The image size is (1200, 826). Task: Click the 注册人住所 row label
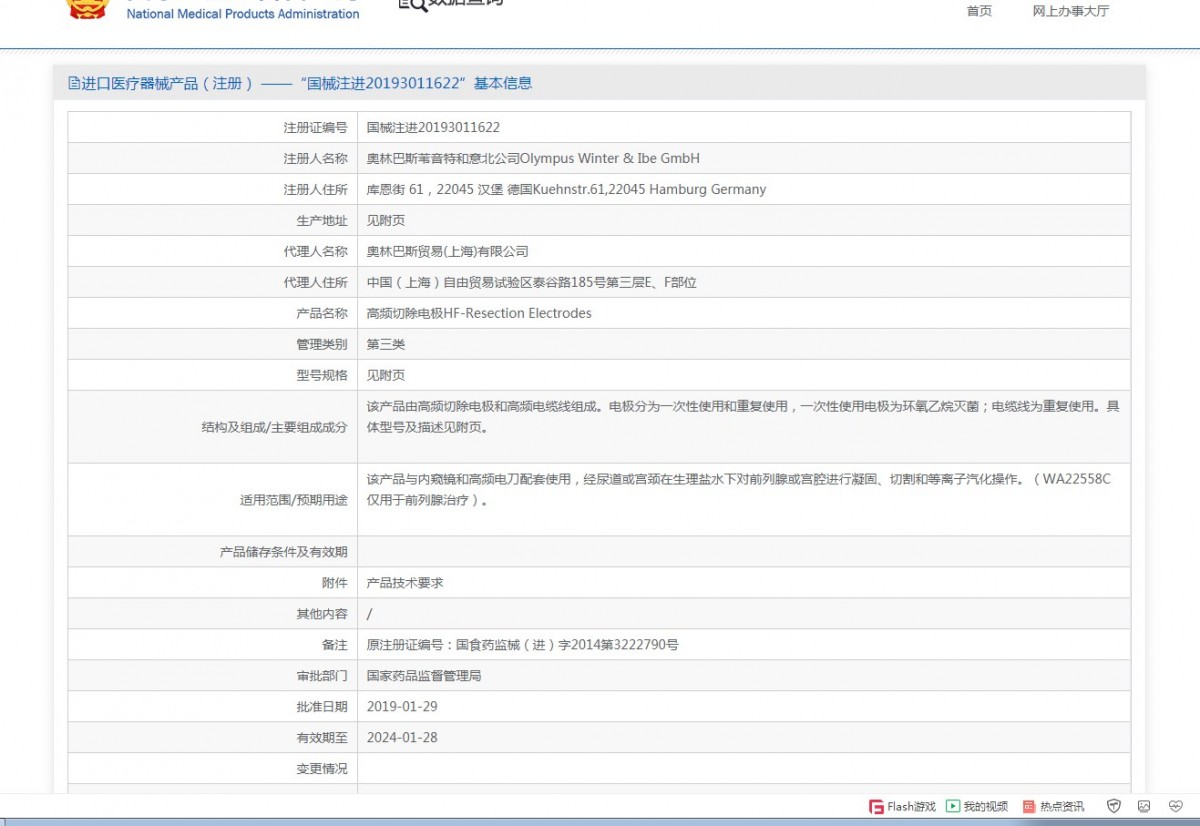pyautogui.click(x=315, y=189)
